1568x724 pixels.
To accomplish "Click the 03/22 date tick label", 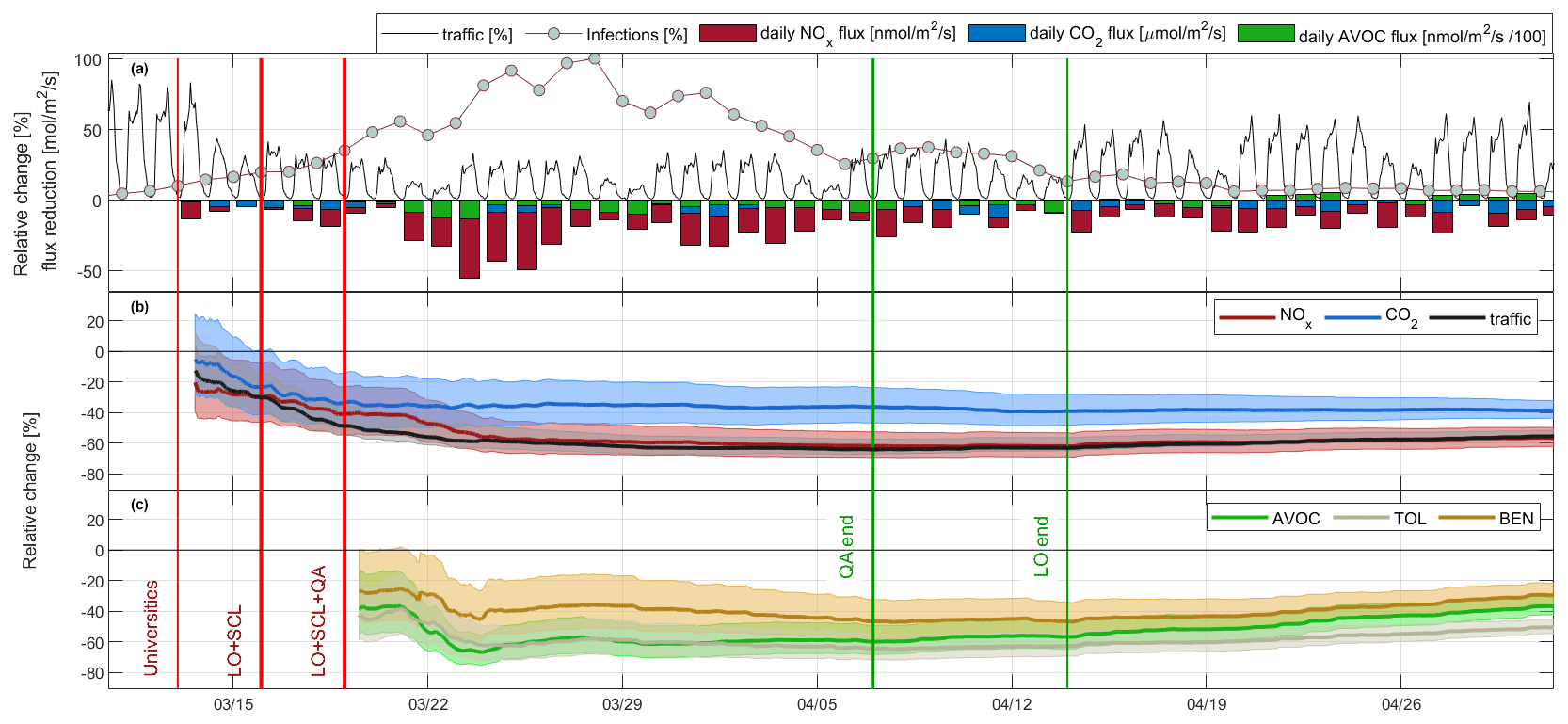I will (427, 704).
